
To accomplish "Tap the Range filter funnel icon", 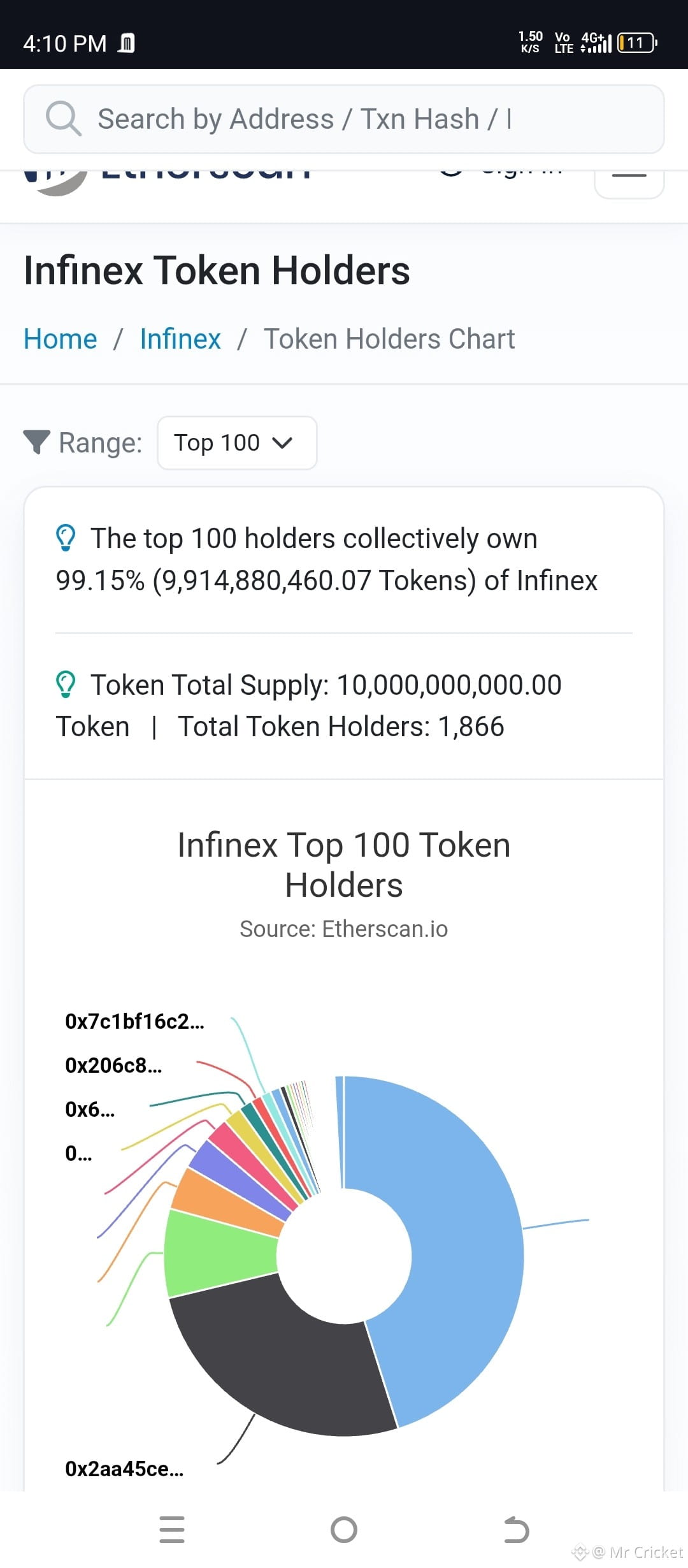I will point(36,442).
